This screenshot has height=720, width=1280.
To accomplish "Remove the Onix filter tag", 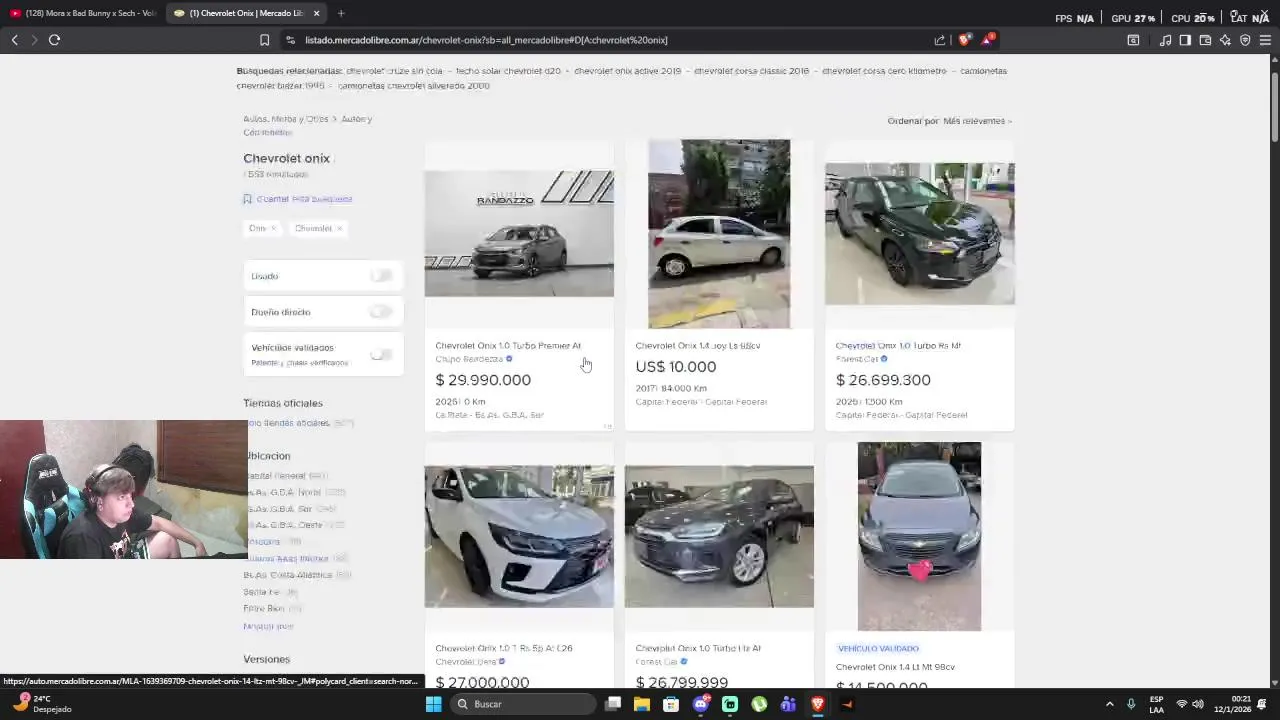I will (273, 228).
